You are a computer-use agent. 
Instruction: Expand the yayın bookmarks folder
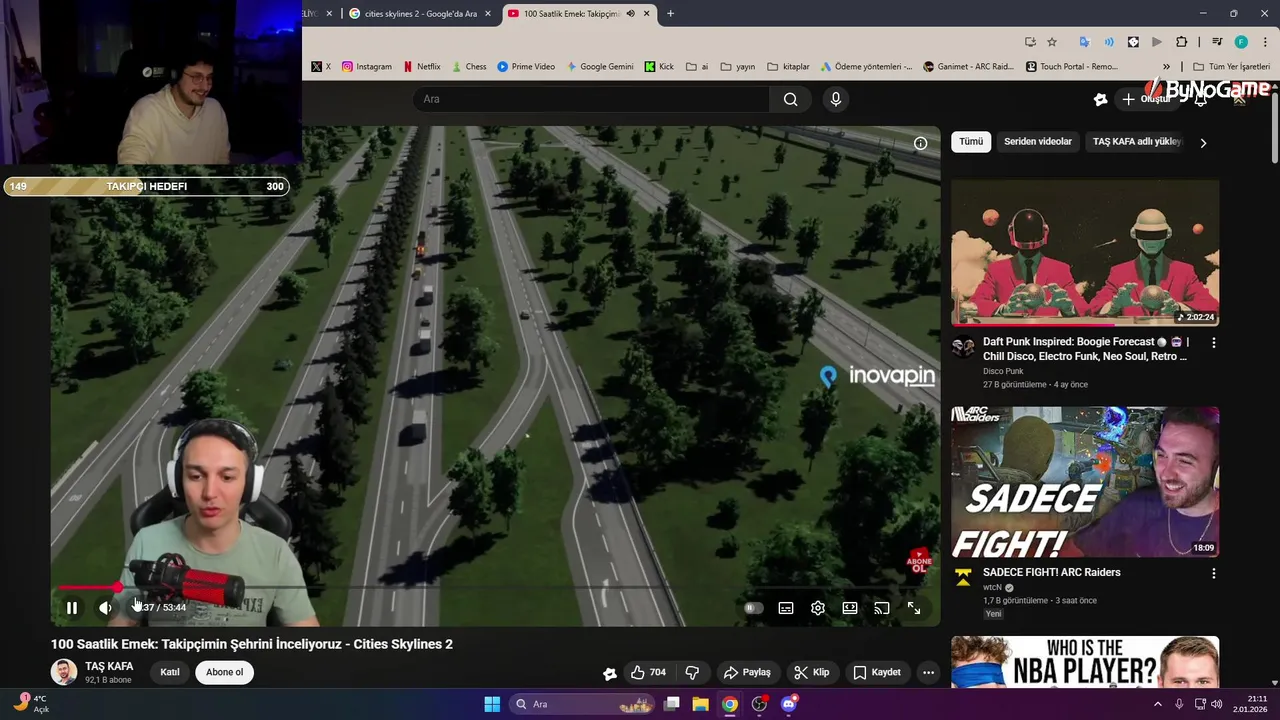pyautogui.click(x=737, y=67)
